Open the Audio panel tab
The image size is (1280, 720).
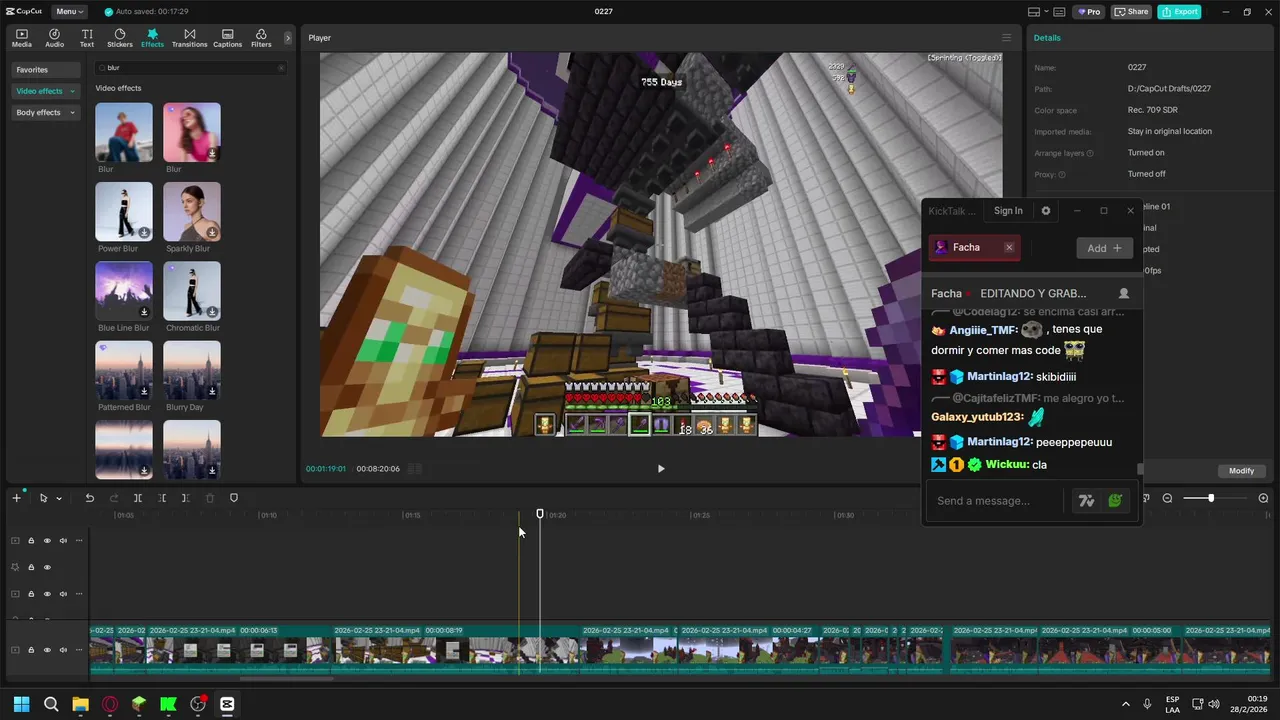54,38
